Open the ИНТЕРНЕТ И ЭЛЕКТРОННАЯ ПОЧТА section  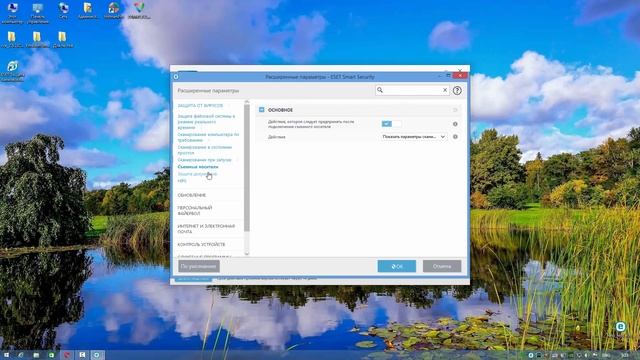coord(206,229)
